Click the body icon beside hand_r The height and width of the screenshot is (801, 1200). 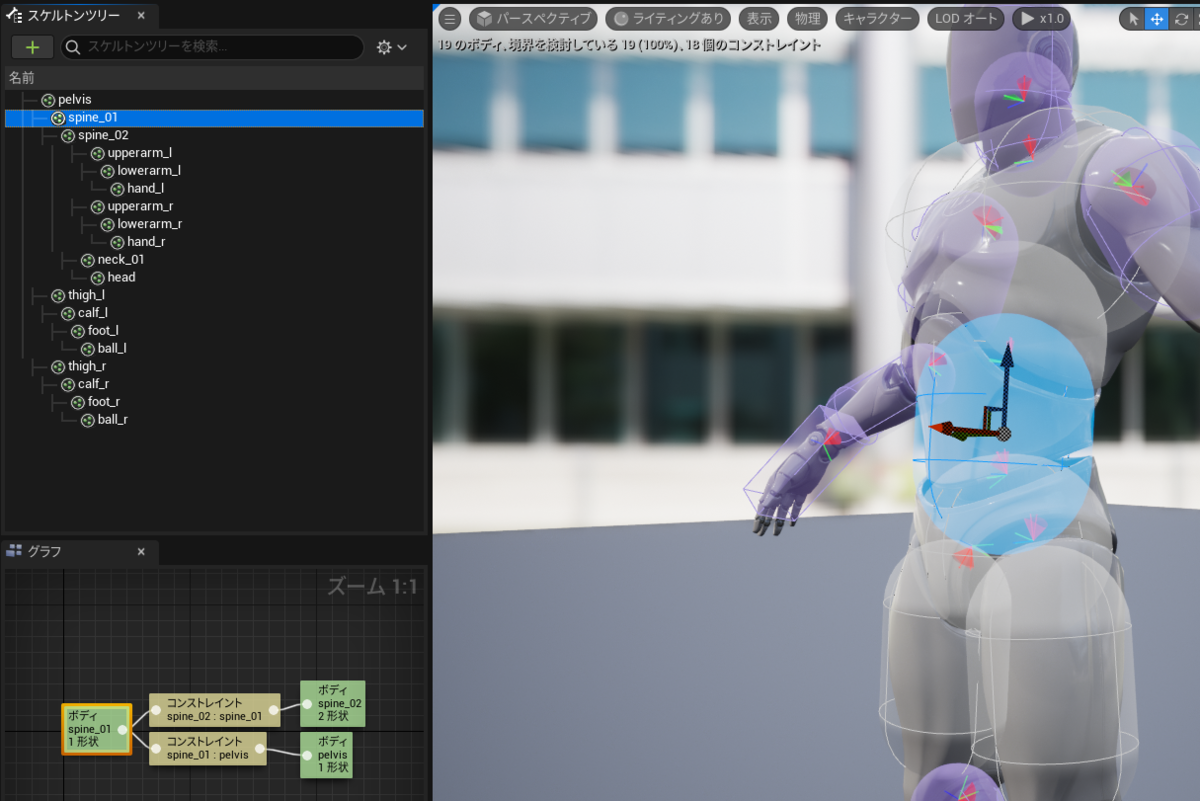(118, 242)
